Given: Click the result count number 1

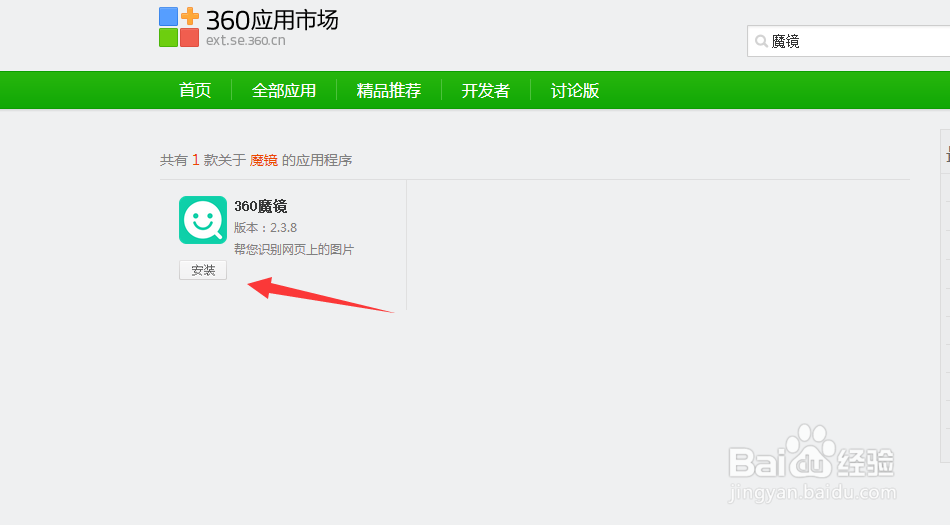Looking at the screenshot, I should pyautogui.click(x=196, y=160).
